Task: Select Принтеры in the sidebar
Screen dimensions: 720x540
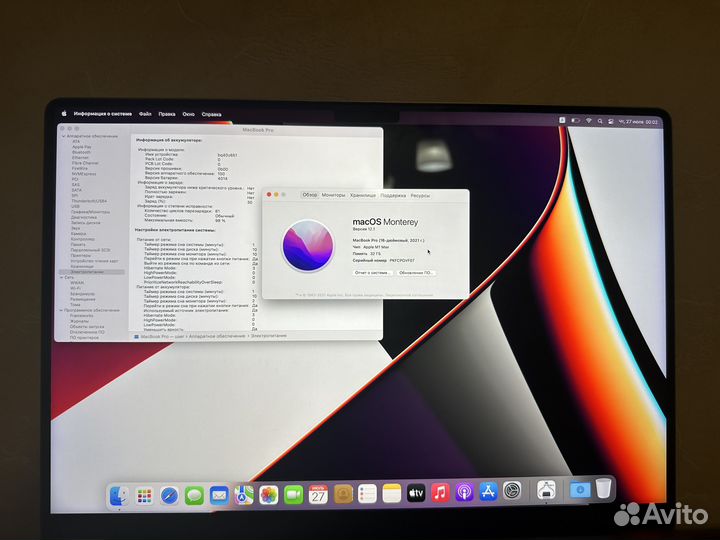Action: 80,256
